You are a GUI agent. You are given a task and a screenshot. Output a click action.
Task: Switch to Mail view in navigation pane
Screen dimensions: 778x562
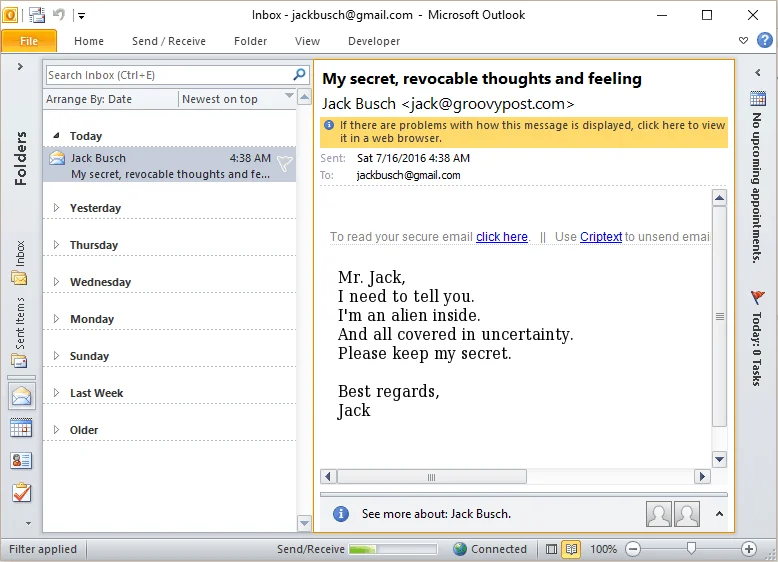[x=21, y=396]
